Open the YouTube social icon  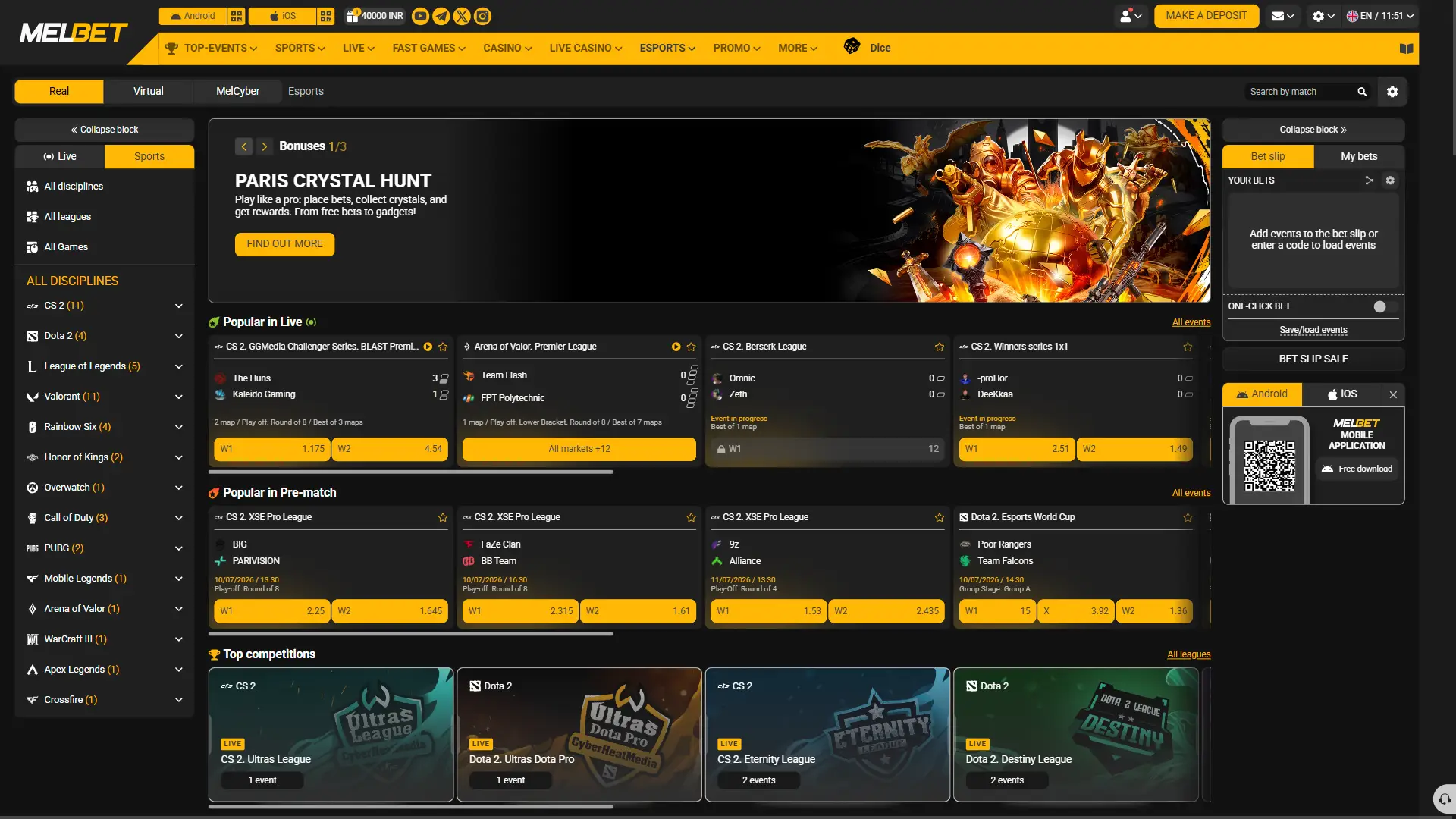(x=420, y=16)
